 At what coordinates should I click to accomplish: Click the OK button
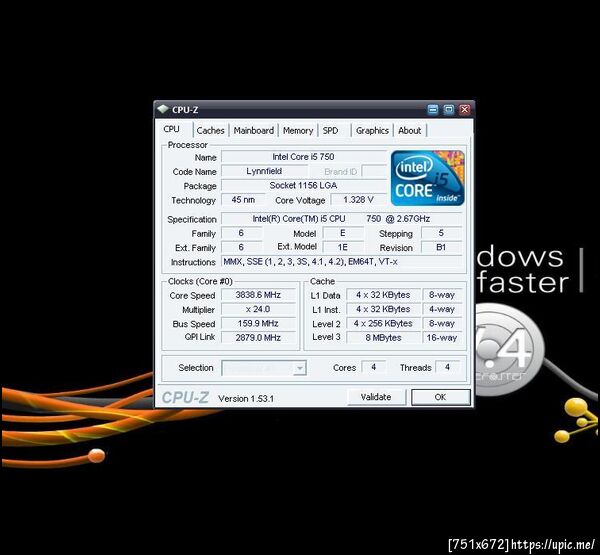point(440,397)
